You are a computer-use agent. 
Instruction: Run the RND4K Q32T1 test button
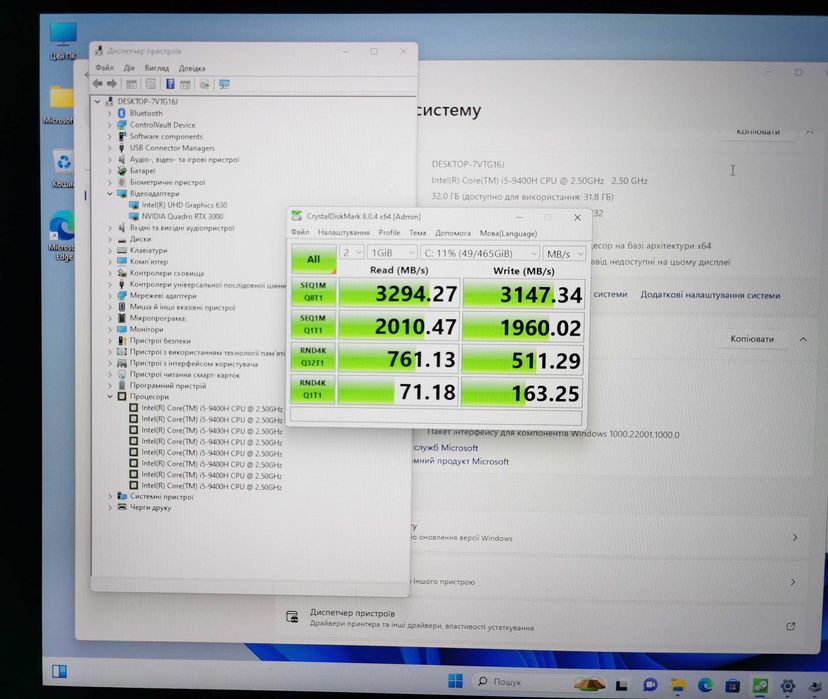[313, 357]
